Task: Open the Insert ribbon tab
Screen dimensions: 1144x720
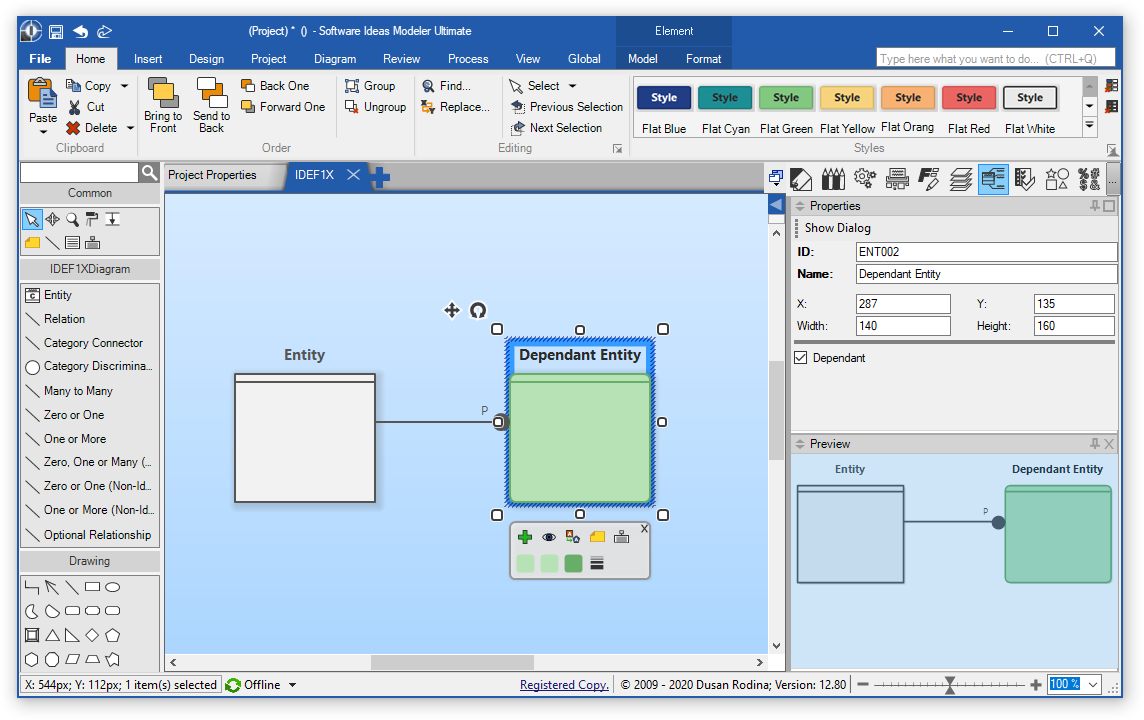Action: (x=148, y=59)
